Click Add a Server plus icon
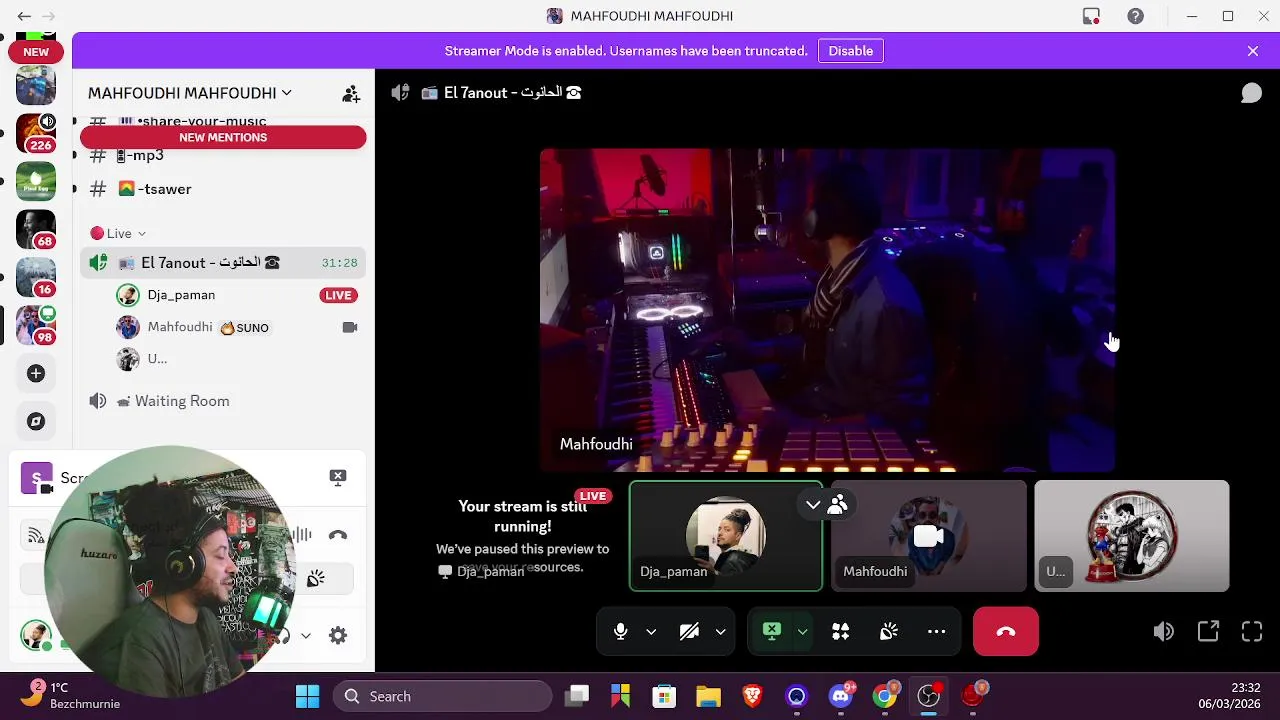 pos(36,373)
